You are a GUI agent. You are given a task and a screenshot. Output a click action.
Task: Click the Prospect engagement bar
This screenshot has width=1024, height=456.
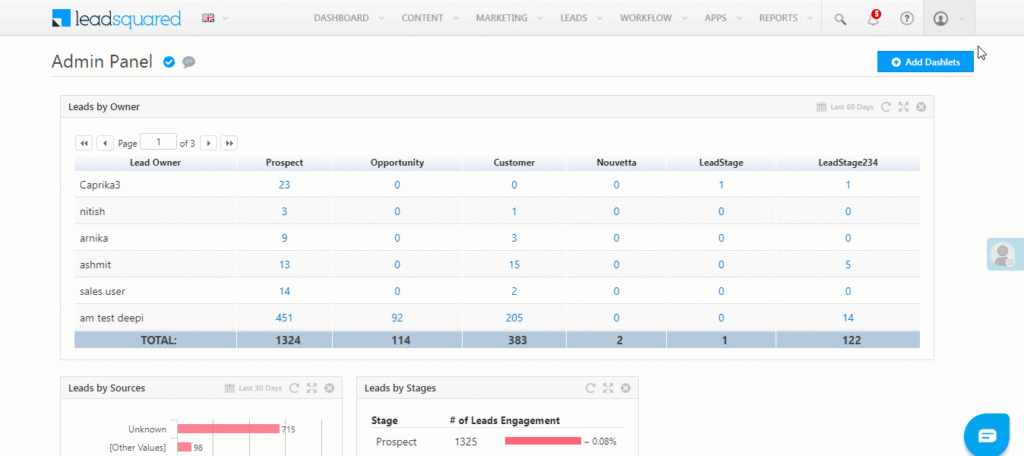point(543,442)
